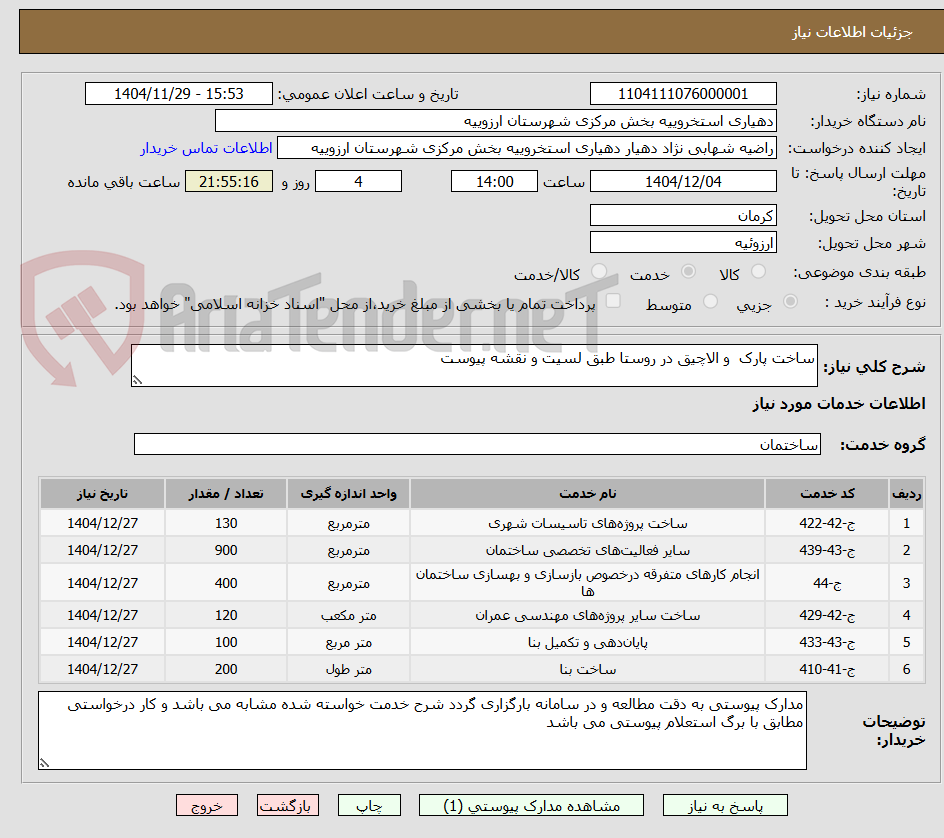Click the resize handle of the description box
This screenshot has height=838, width=944.
click(137, 380)
